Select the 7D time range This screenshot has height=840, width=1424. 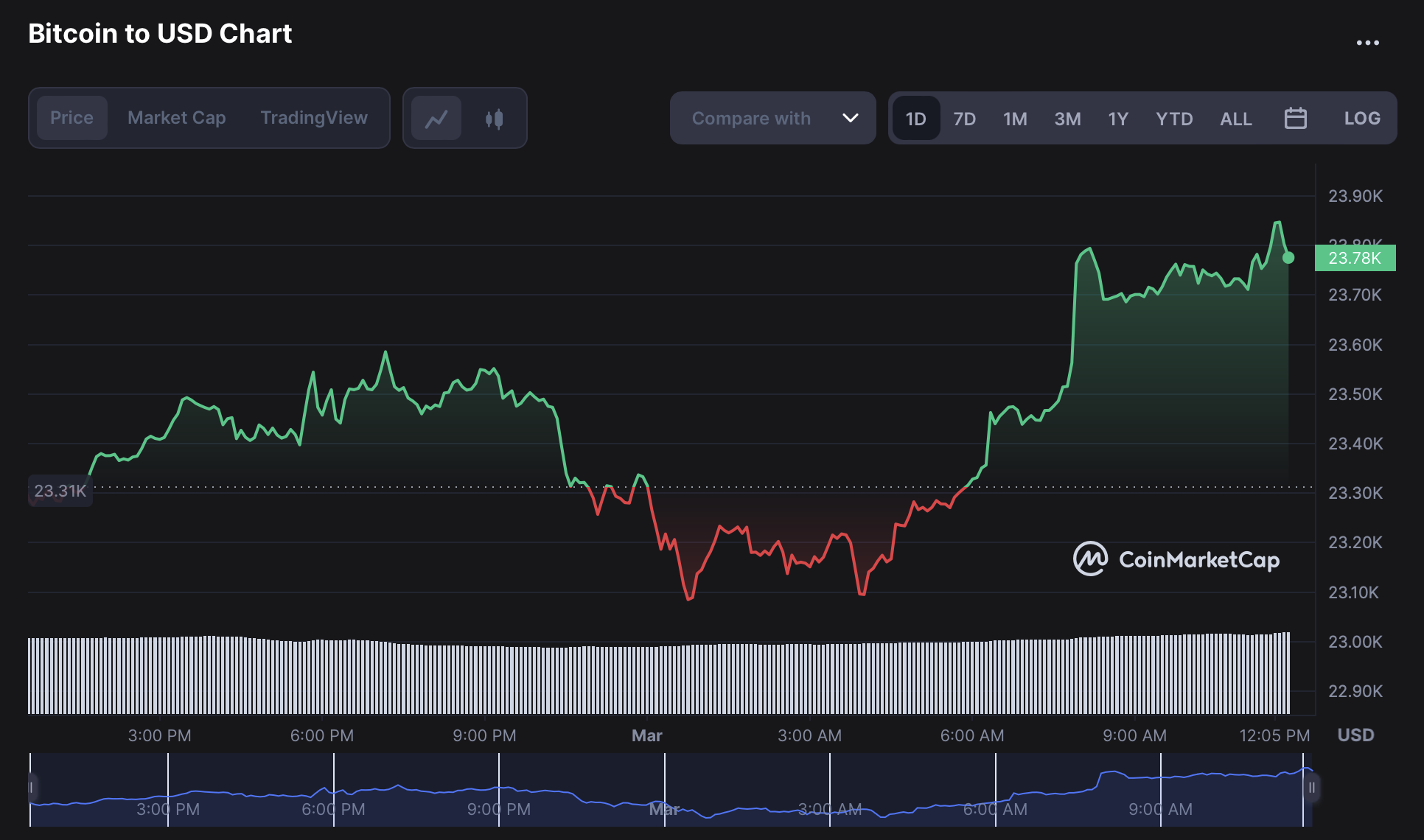(964, 119)
